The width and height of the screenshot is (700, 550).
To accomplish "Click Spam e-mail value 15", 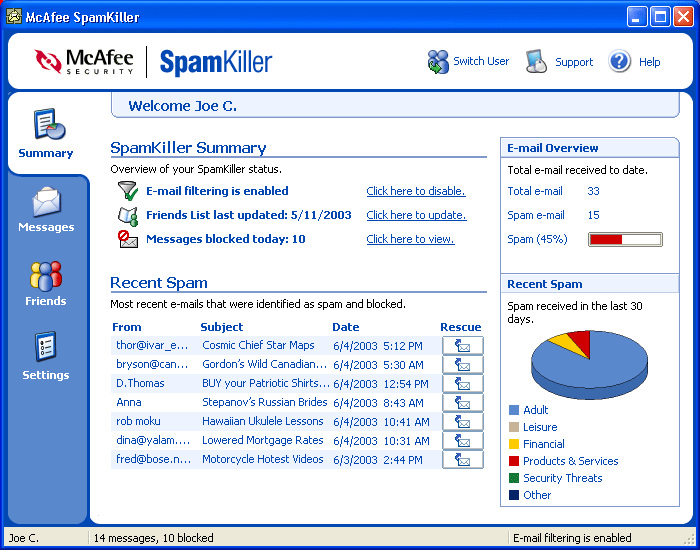I will click(x=593, y=215).
